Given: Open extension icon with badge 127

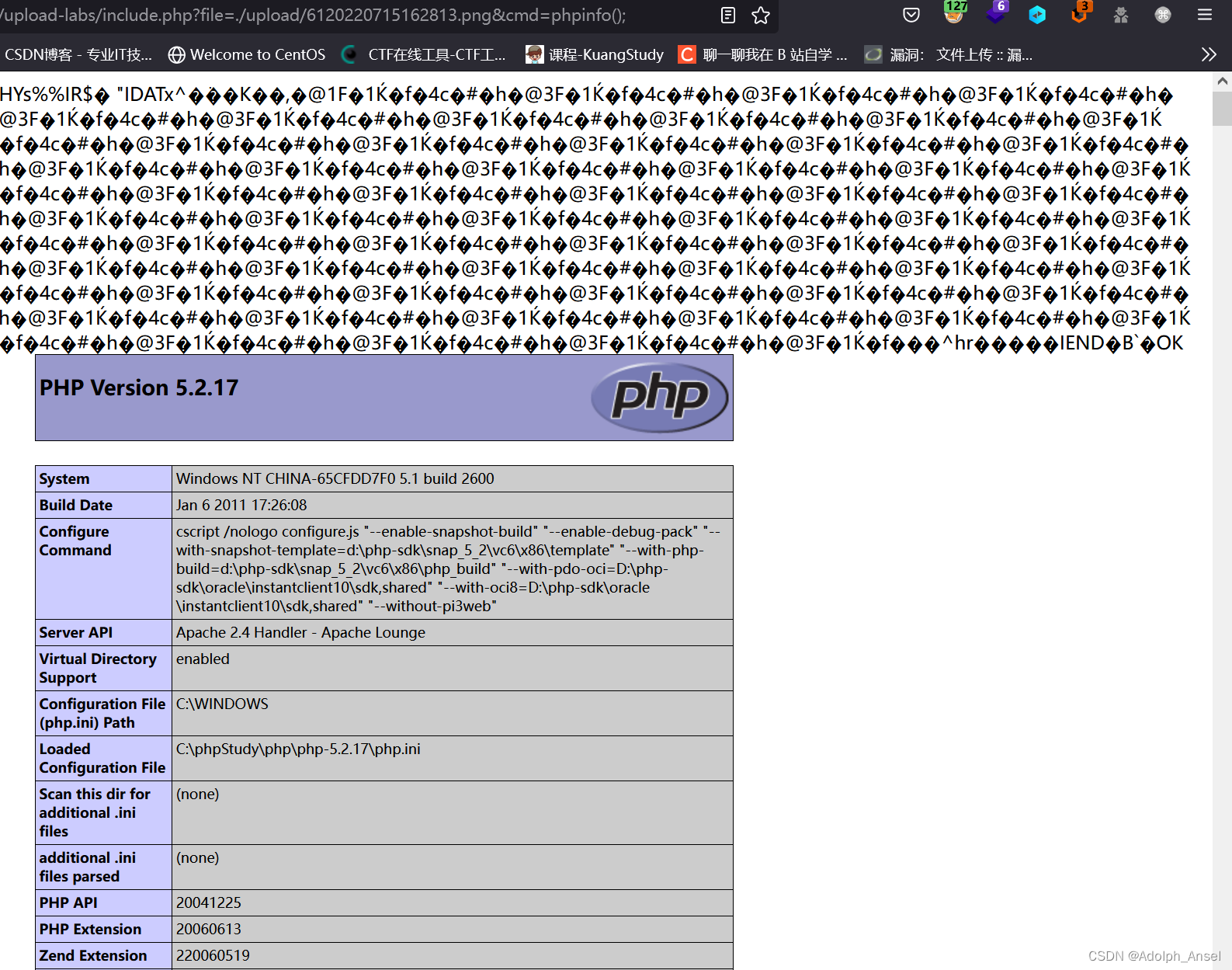Looking at the screenshot, I should click(x=955, y=12).
